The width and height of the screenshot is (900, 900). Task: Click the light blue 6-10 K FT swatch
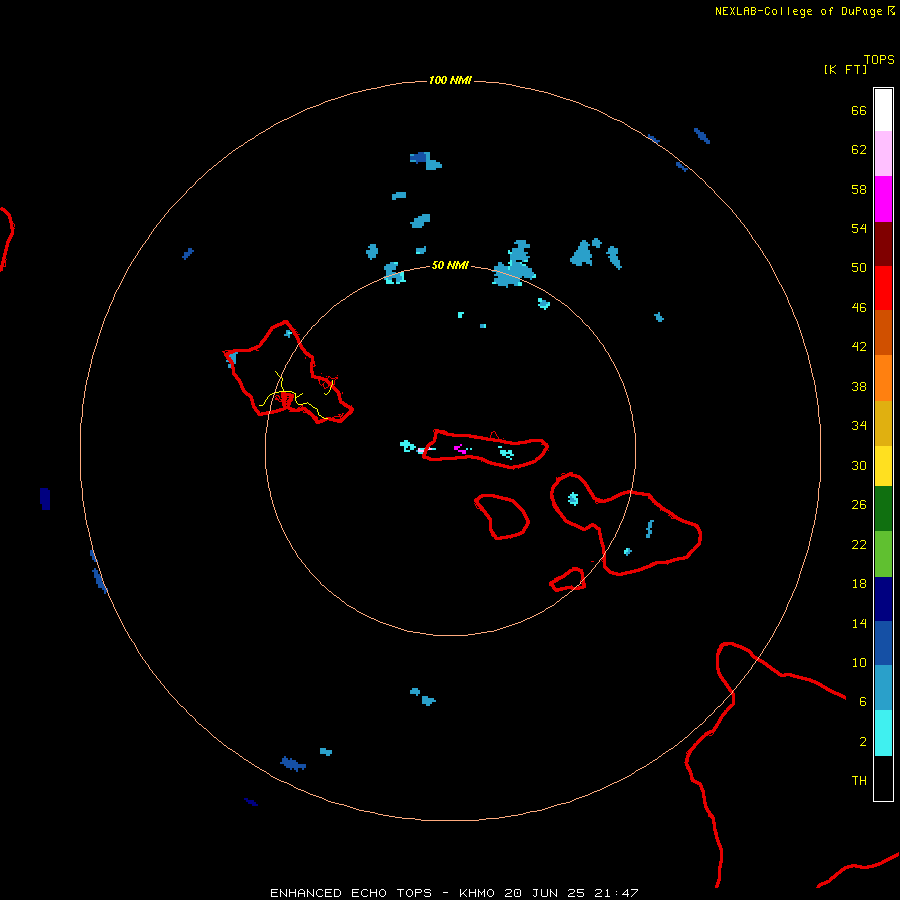click(883, 687)
